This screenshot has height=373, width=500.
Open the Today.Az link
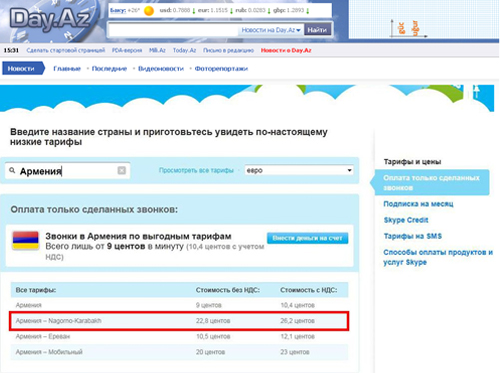tap(184, 50)
